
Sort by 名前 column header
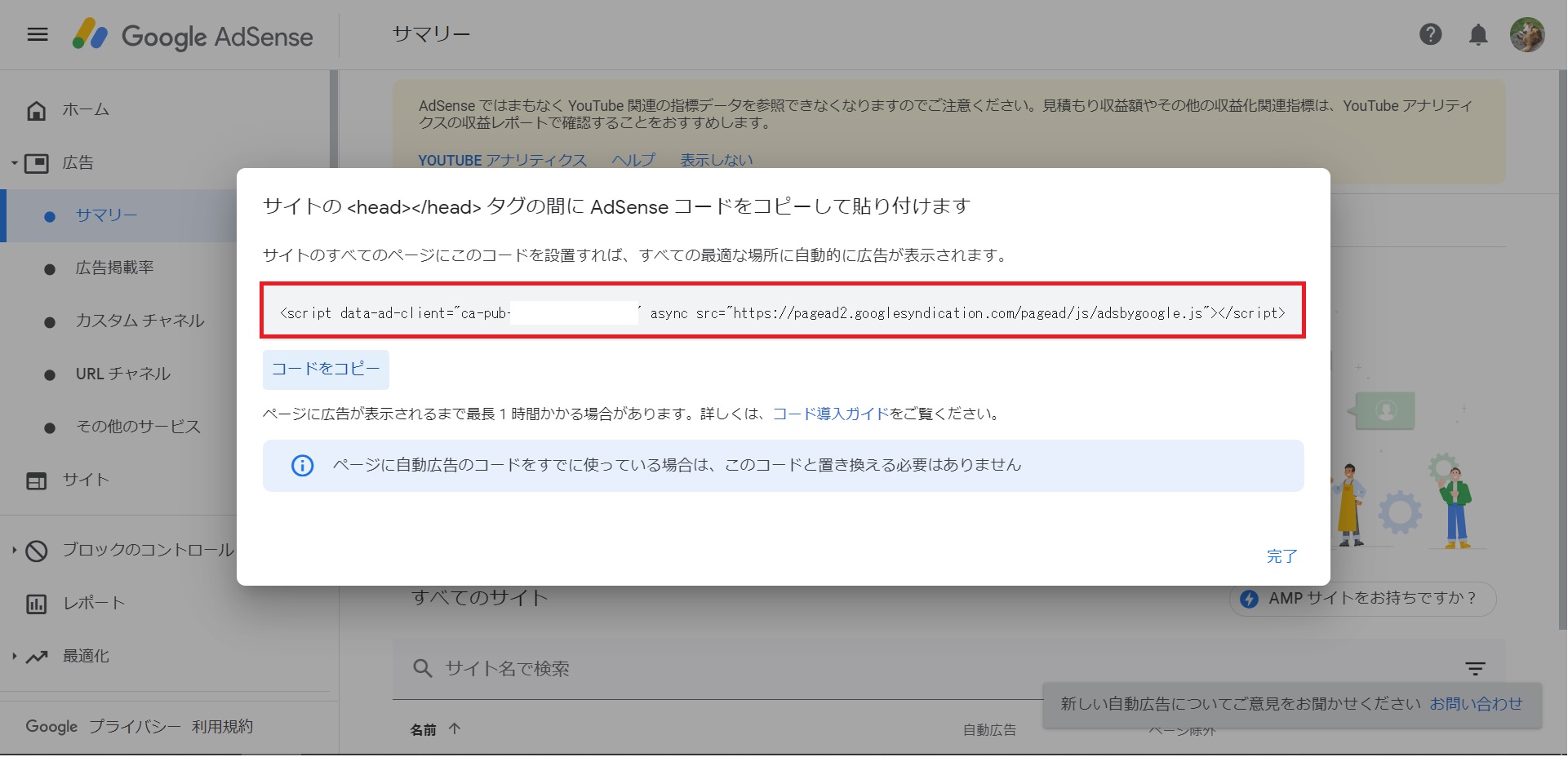coord(423,730)
